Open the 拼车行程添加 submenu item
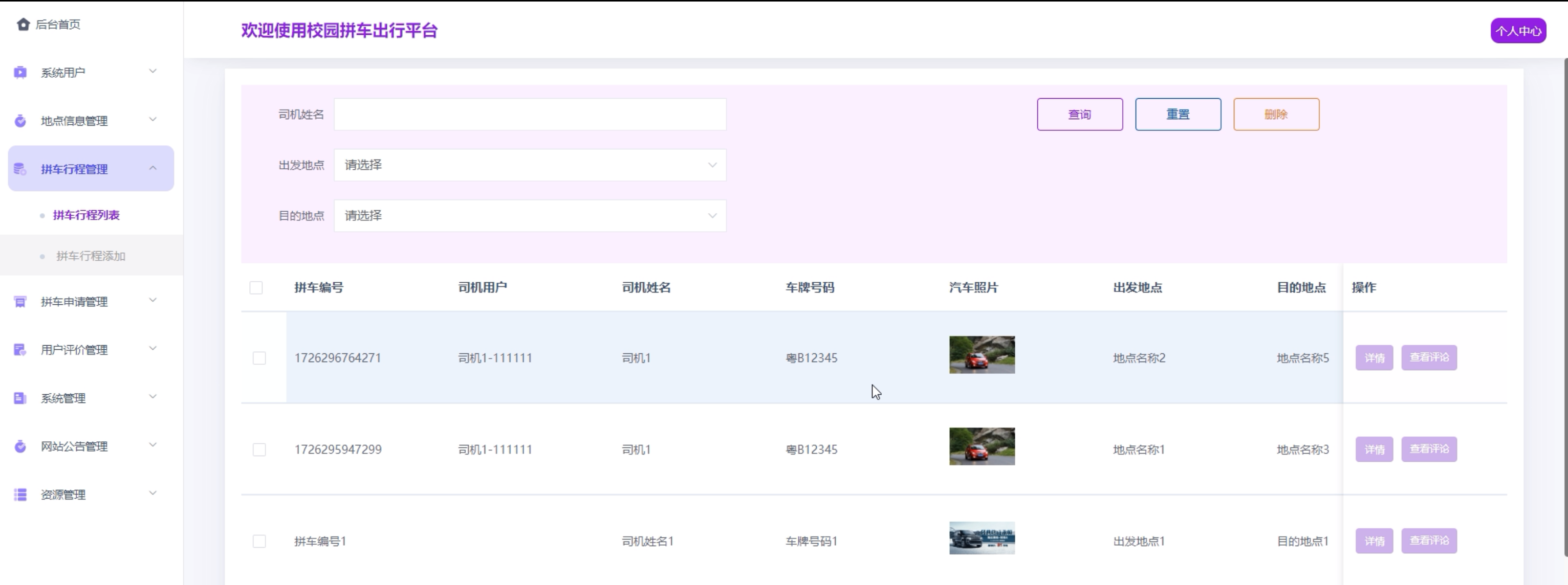Screen dimensions: 1568x585 (x=91, y=256)
